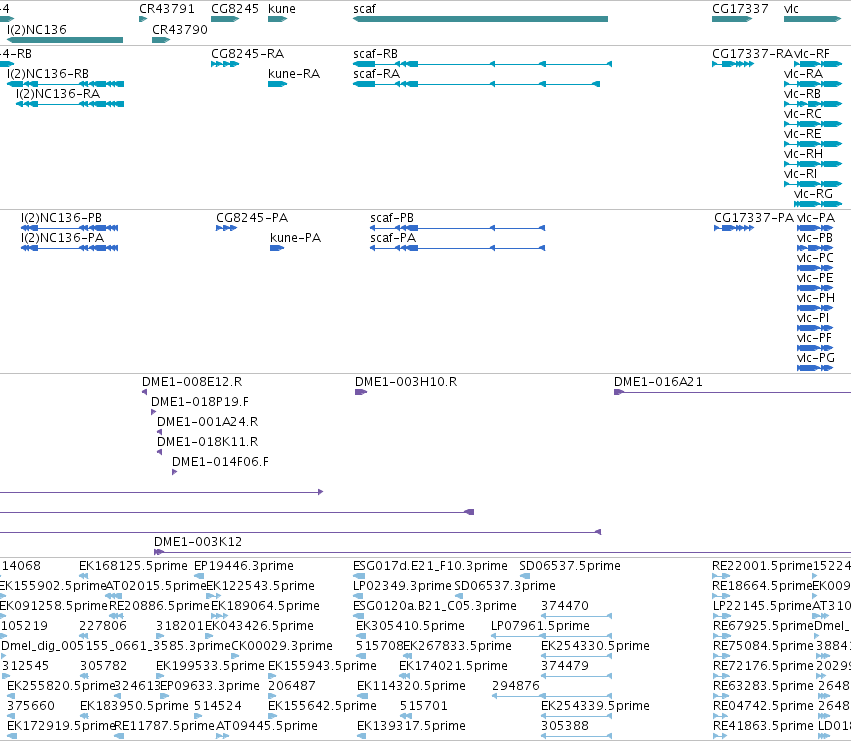
Task: Select the DME1-018P19.F clone label
Action: [200, 402]
